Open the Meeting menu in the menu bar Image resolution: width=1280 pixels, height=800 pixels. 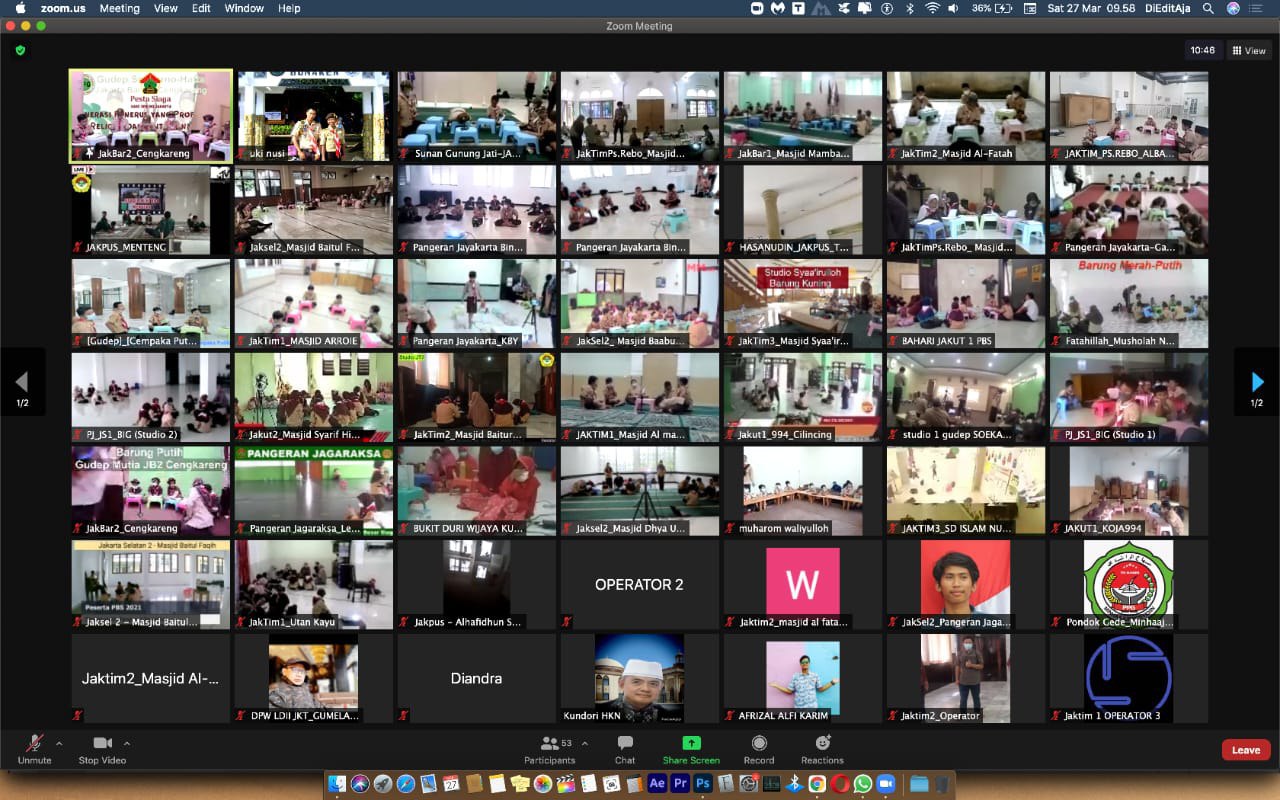click(x=119, y=8)
